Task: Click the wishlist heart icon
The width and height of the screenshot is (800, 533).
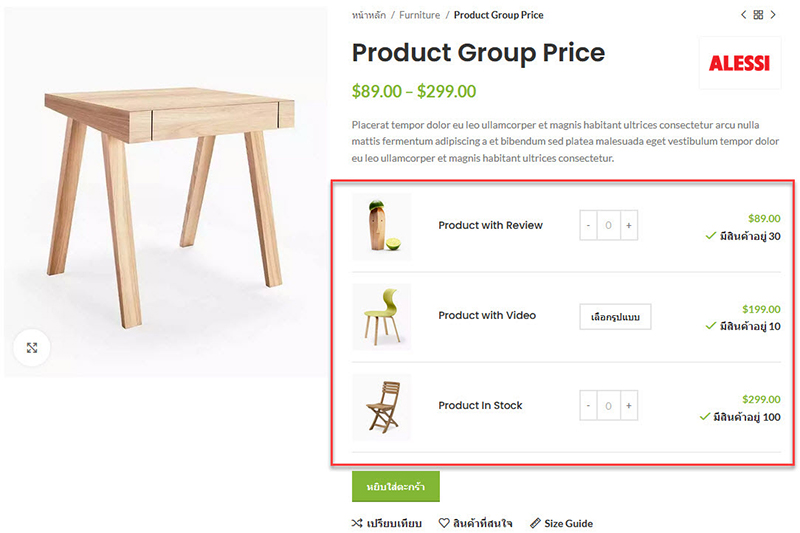Action: click(444, 523)
